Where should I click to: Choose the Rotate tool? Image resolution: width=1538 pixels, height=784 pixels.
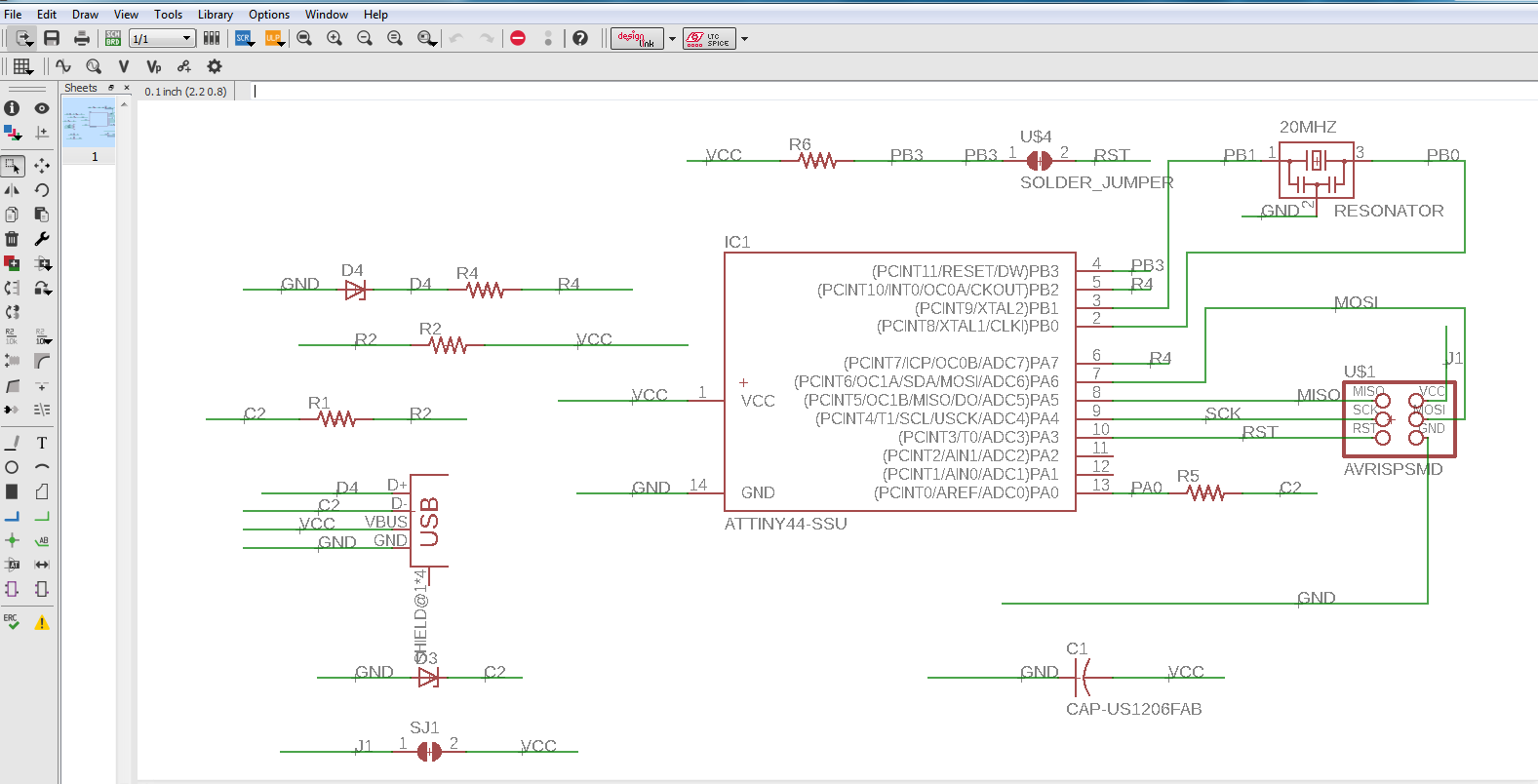coord(42,190)
